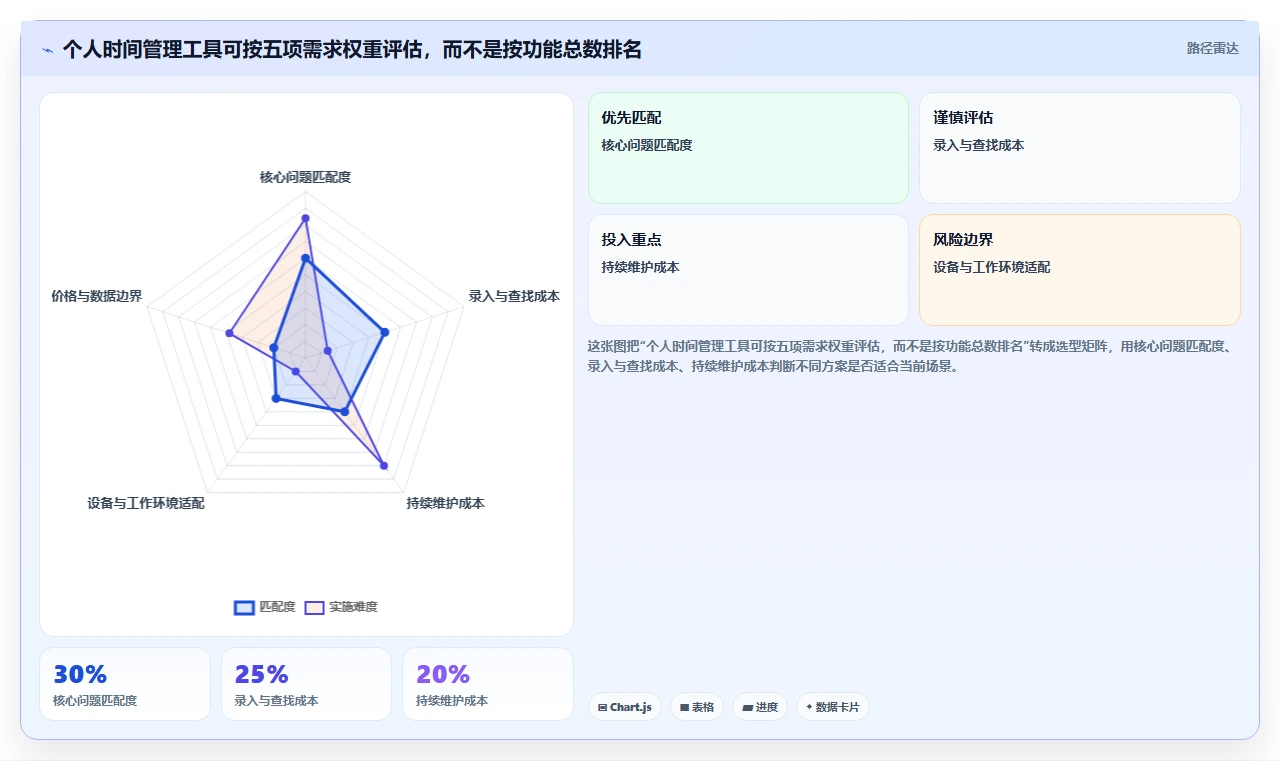Open the 优先匹配 green card
The width and height of the screenshot is (1280, 761).
748,148
